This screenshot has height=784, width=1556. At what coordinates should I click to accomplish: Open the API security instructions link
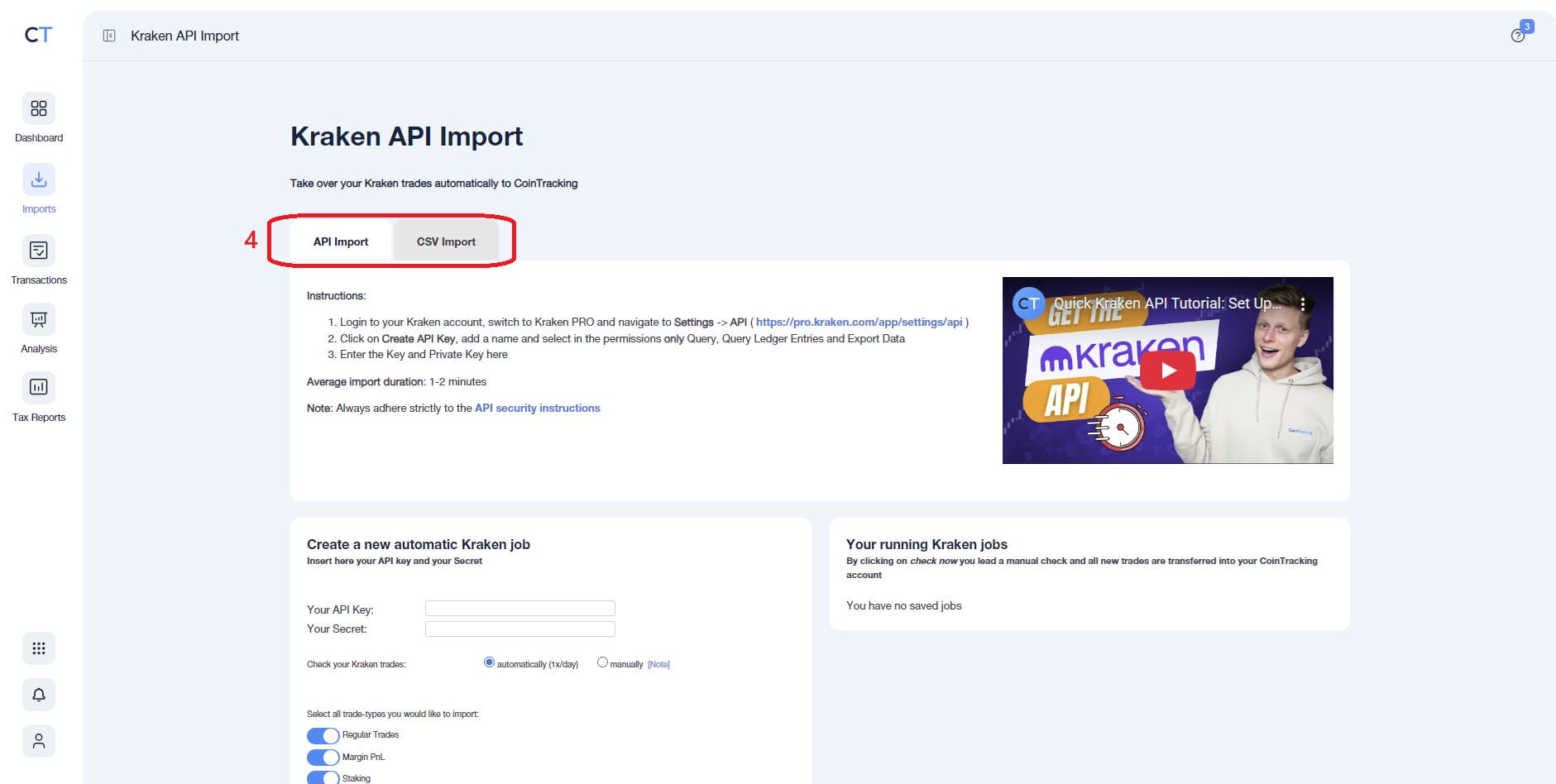click(x=536, y=408)
